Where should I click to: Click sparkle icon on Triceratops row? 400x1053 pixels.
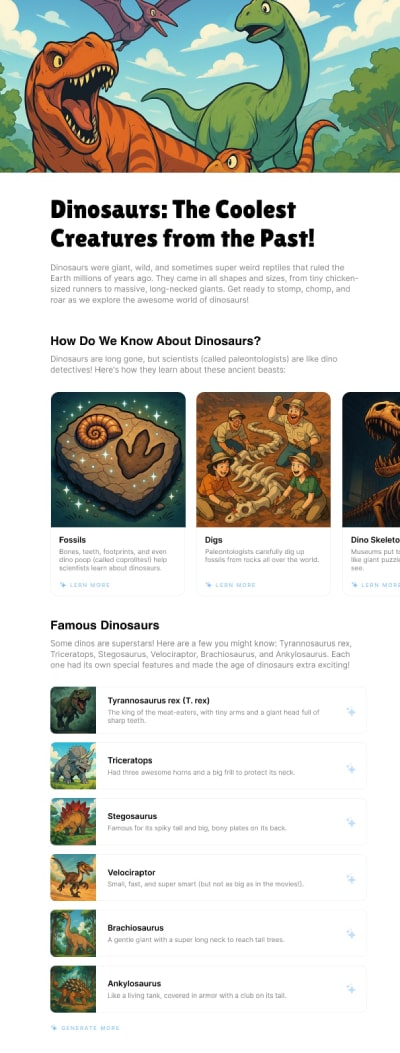tap(350, 767)
